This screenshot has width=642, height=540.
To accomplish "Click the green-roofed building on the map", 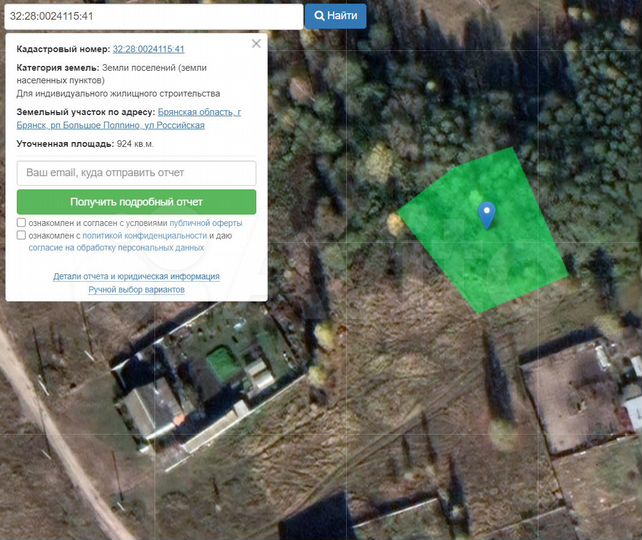I will pos(222,364).
